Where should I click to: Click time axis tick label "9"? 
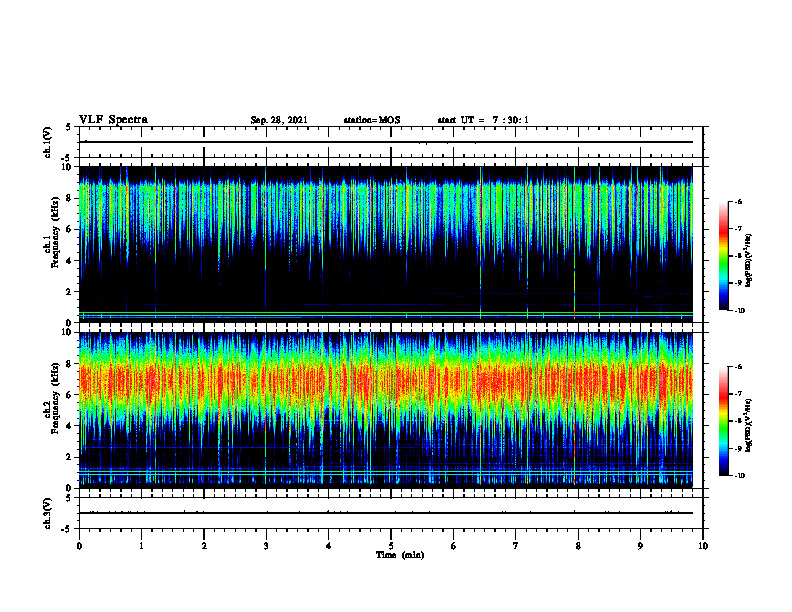click(x=640, y=546)
